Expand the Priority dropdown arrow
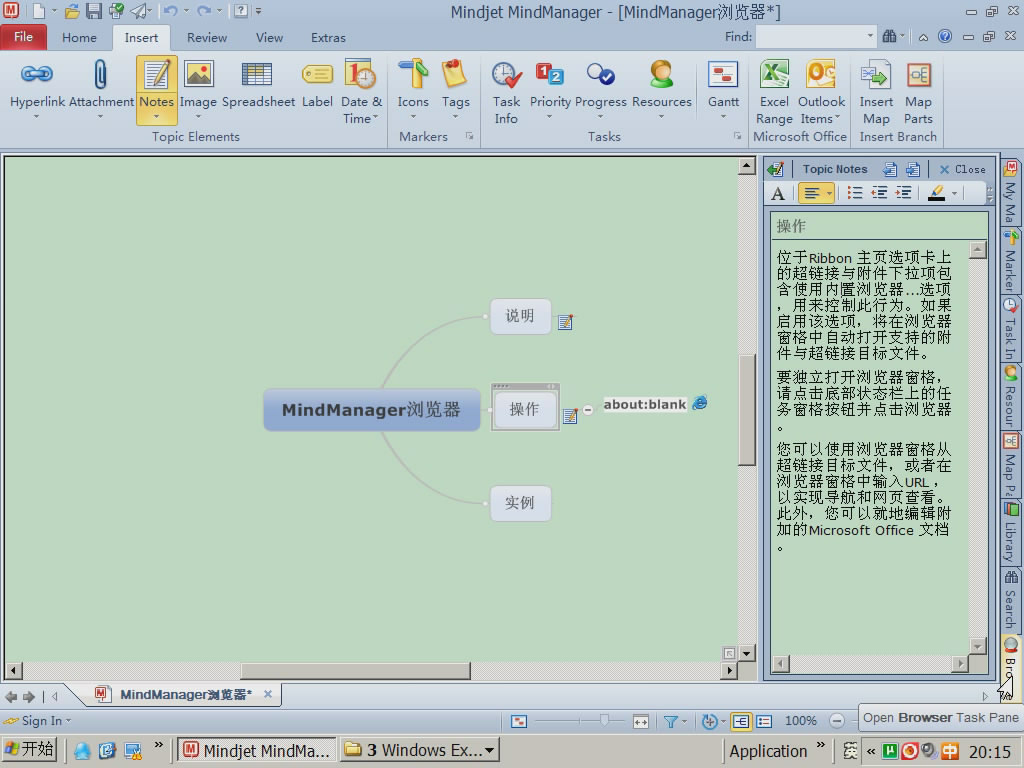 550,117
